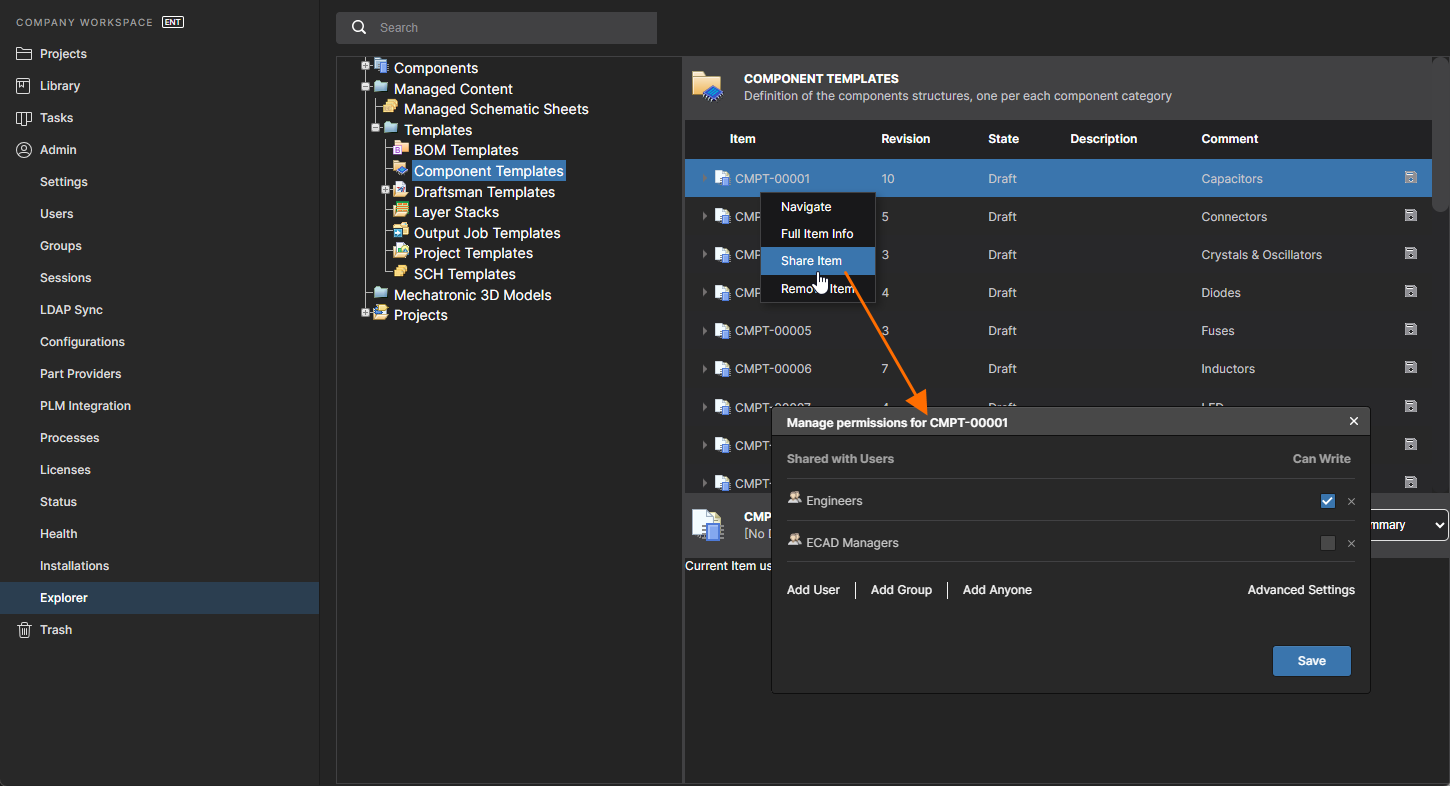Collapse the Managed Content tree node
The image size is (1450, 786).
coord(366,87)
